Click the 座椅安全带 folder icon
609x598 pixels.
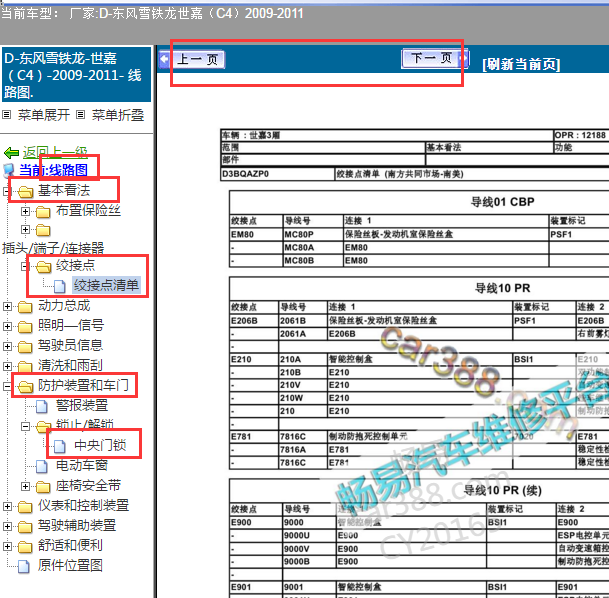tap(43, 487)
